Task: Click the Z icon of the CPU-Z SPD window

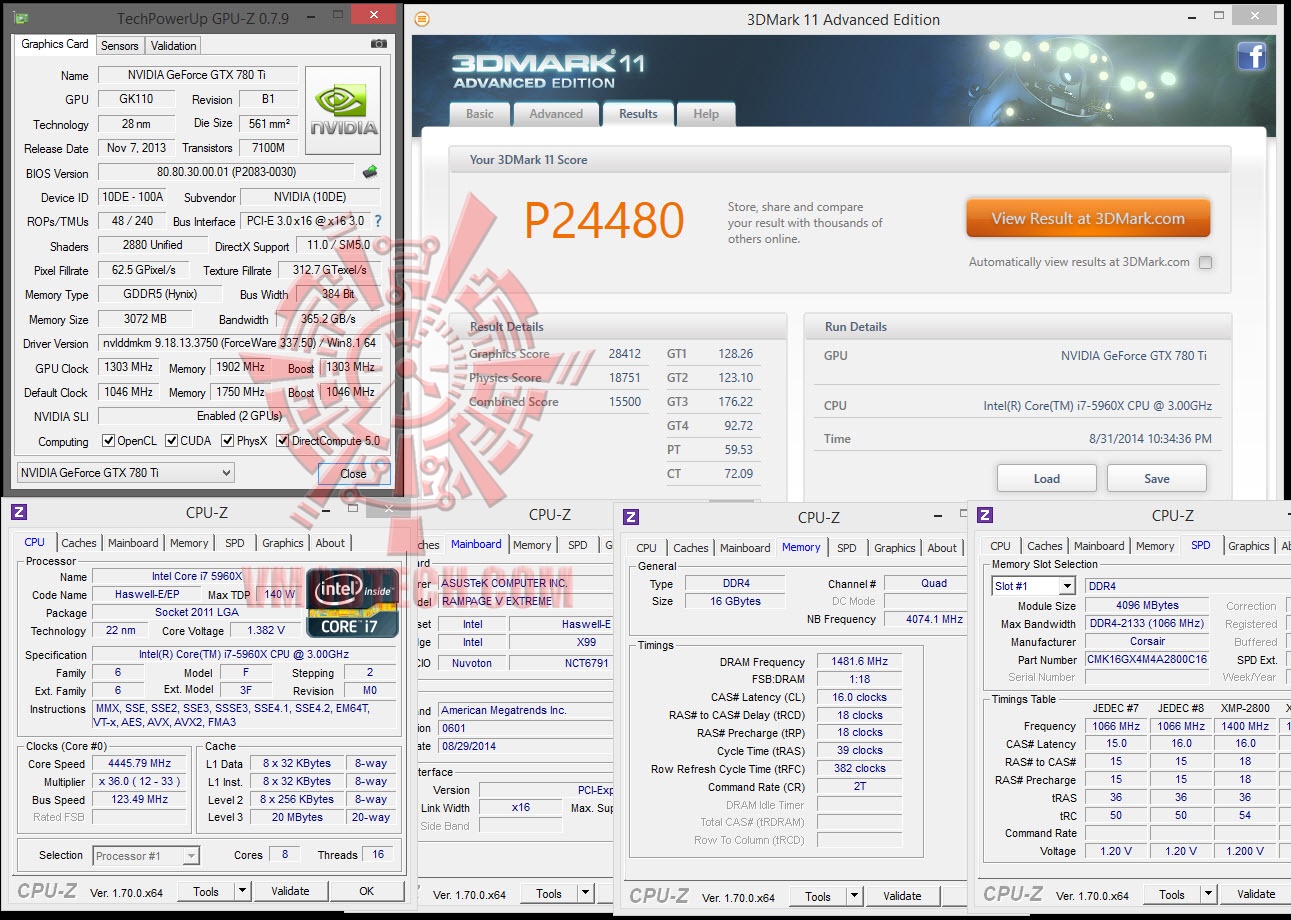Action: pyautogui.click(x=985, y=515)
